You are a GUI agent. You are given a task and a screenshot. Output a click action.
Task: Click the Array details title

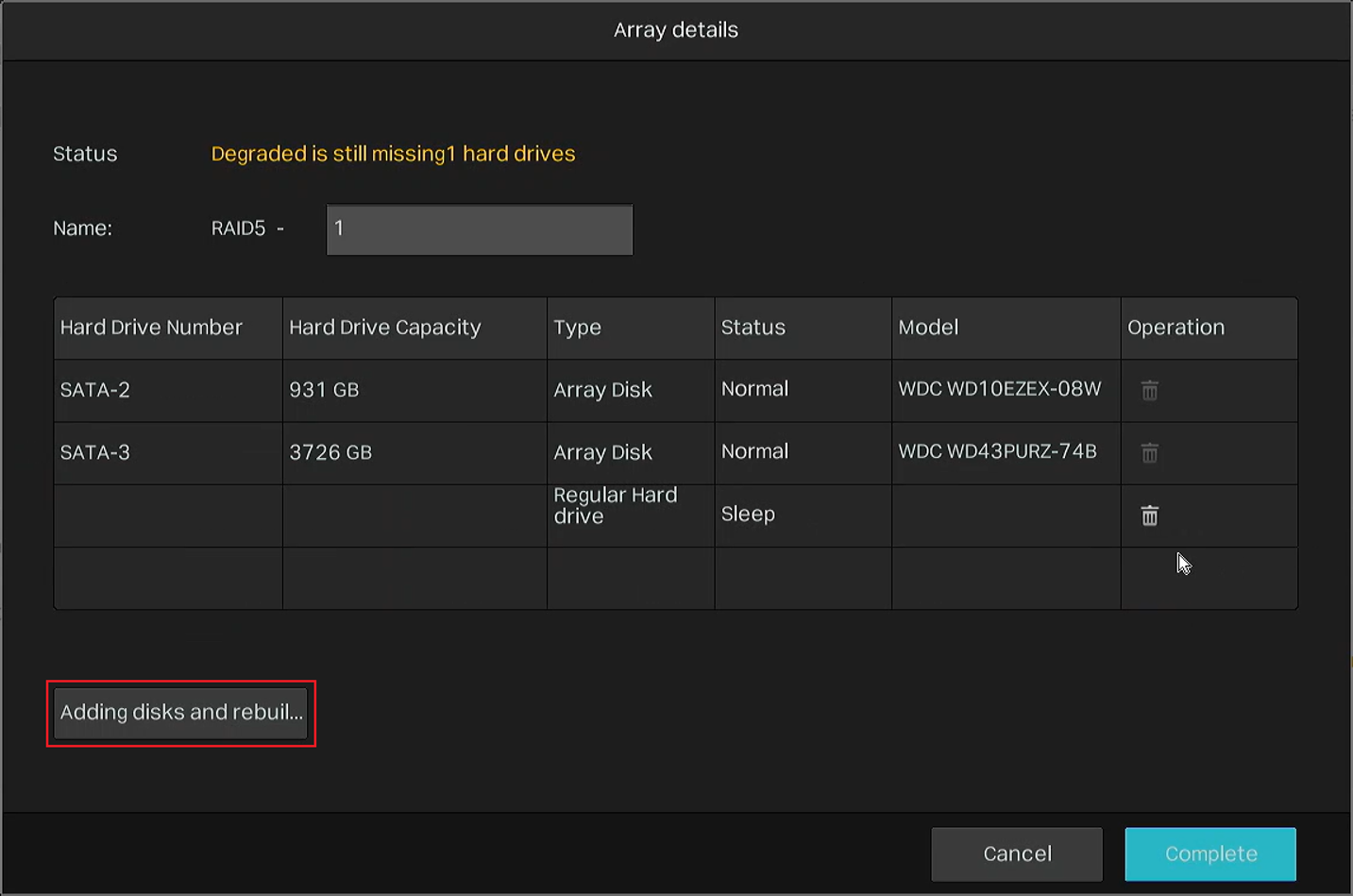click(x=676, y=30)
